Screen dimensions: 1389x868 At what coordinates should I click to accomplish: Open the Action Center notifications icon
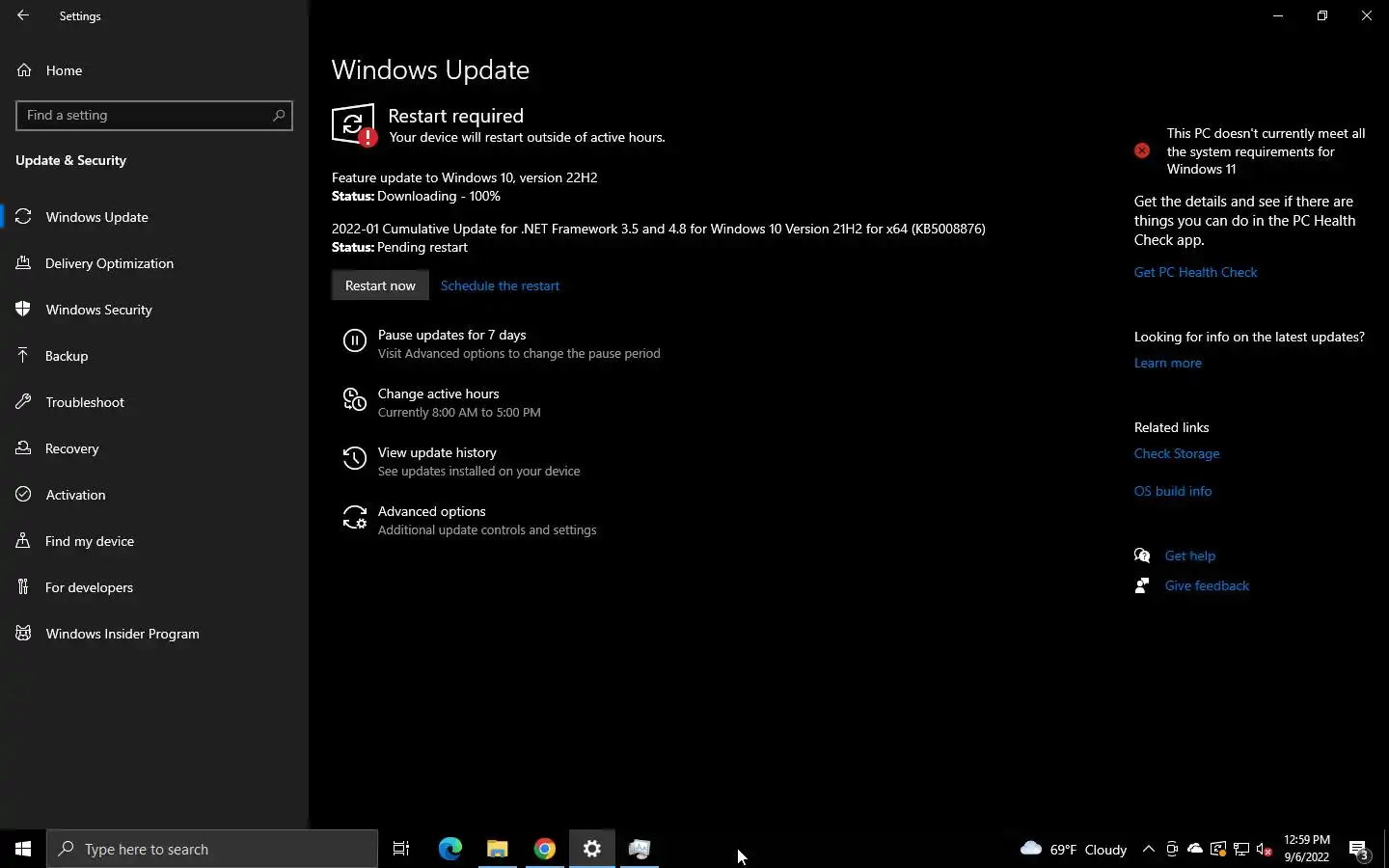click(1359, 850)
